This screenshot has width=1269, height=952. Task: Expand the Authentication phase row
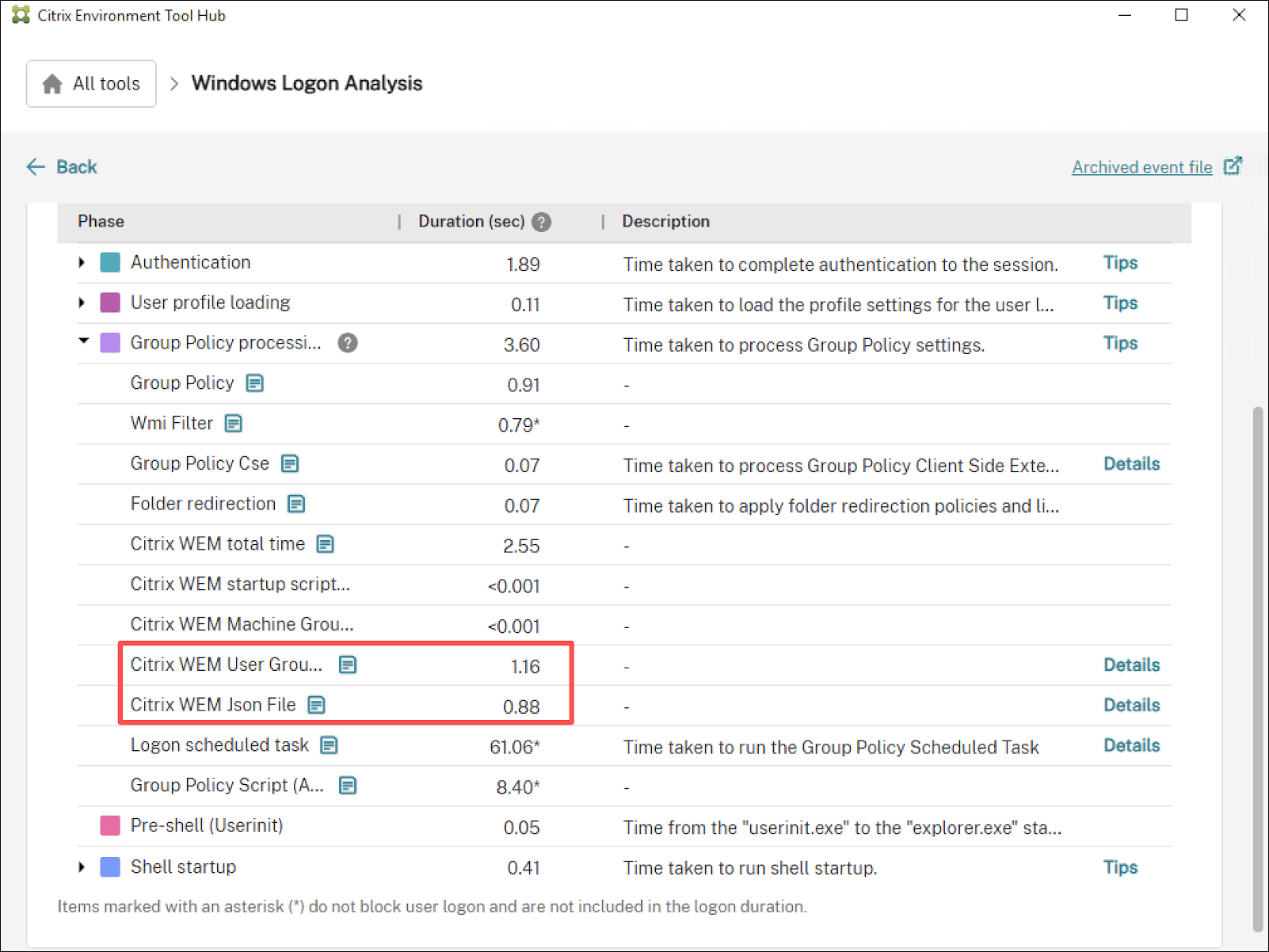82,262
